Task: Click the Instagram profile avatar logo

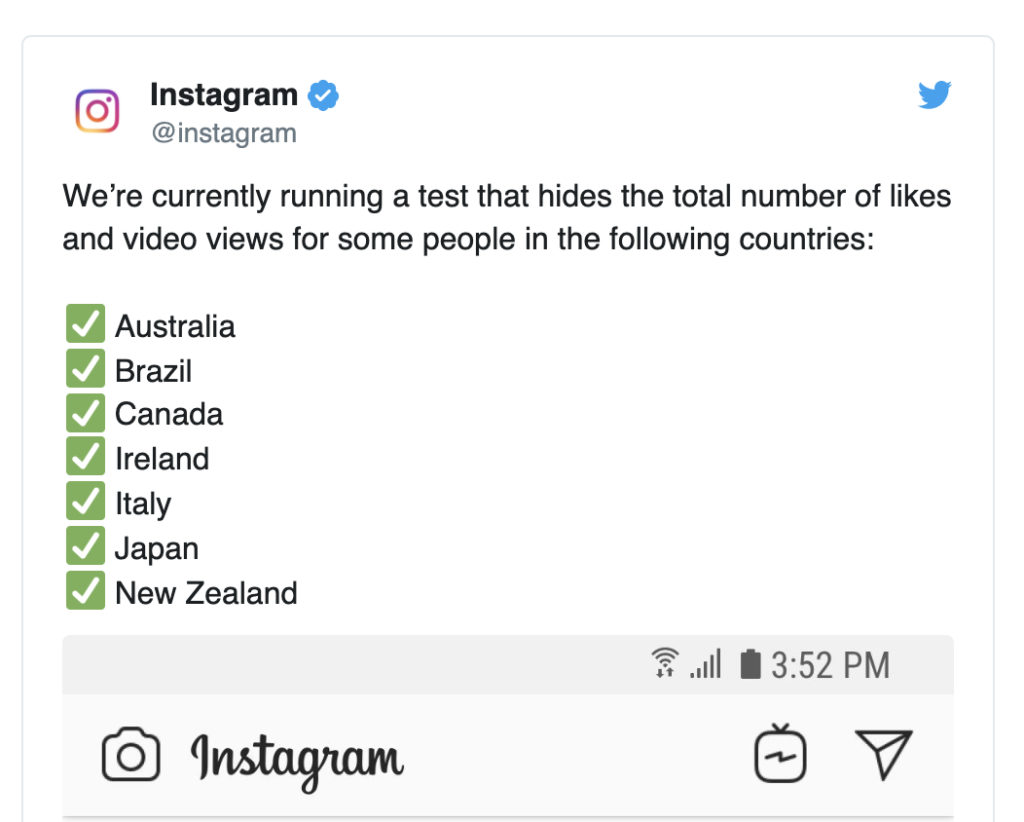Action: point(97,111)
